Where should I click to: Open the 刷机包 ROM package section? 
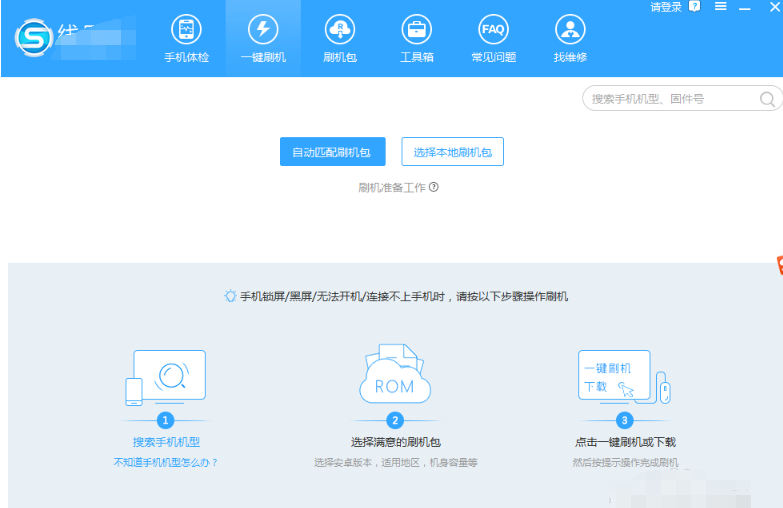340,39
